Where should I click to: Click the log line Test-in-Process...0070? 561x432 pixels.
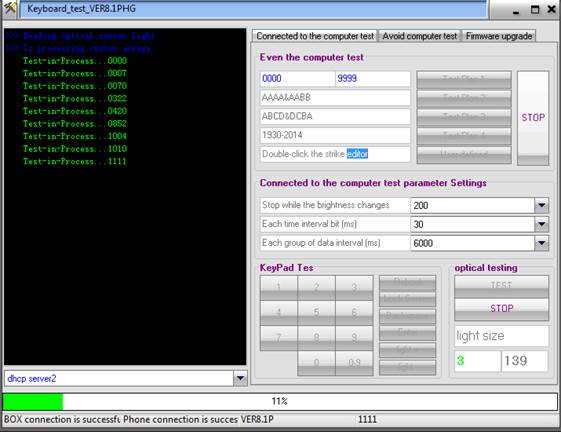pyautogui.click(x=75, y=86)
